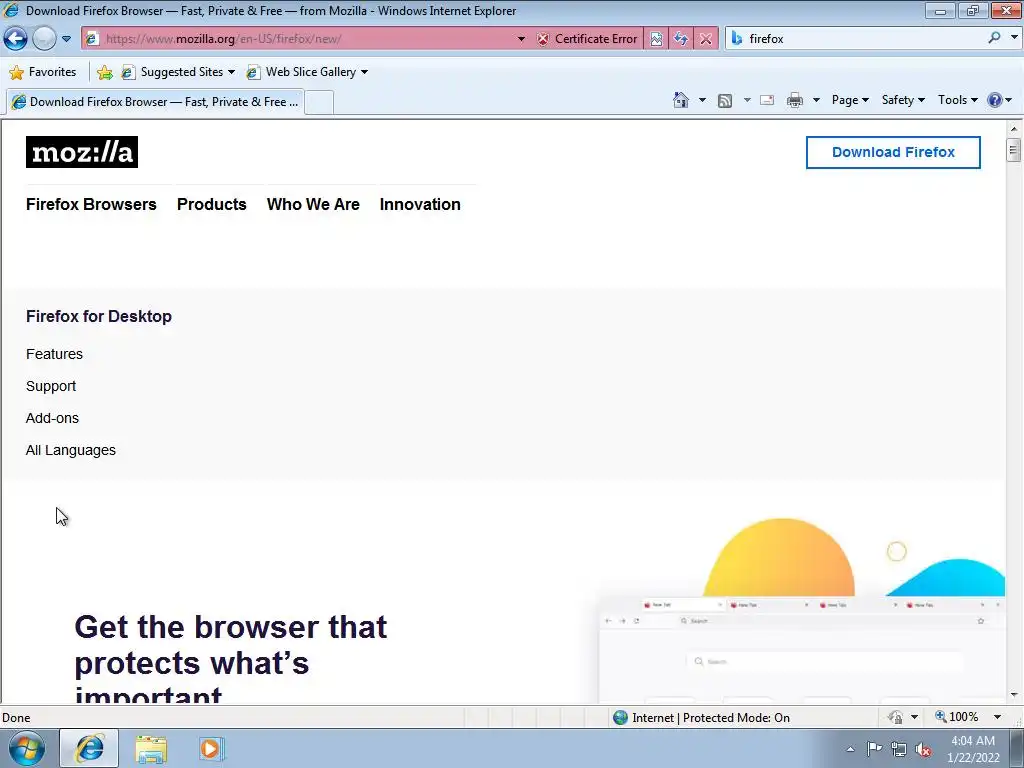The width and height of the screenshot is (1024, 768).
Task: Open the Firefox Browsers nav menu
Action: [91, 204]
